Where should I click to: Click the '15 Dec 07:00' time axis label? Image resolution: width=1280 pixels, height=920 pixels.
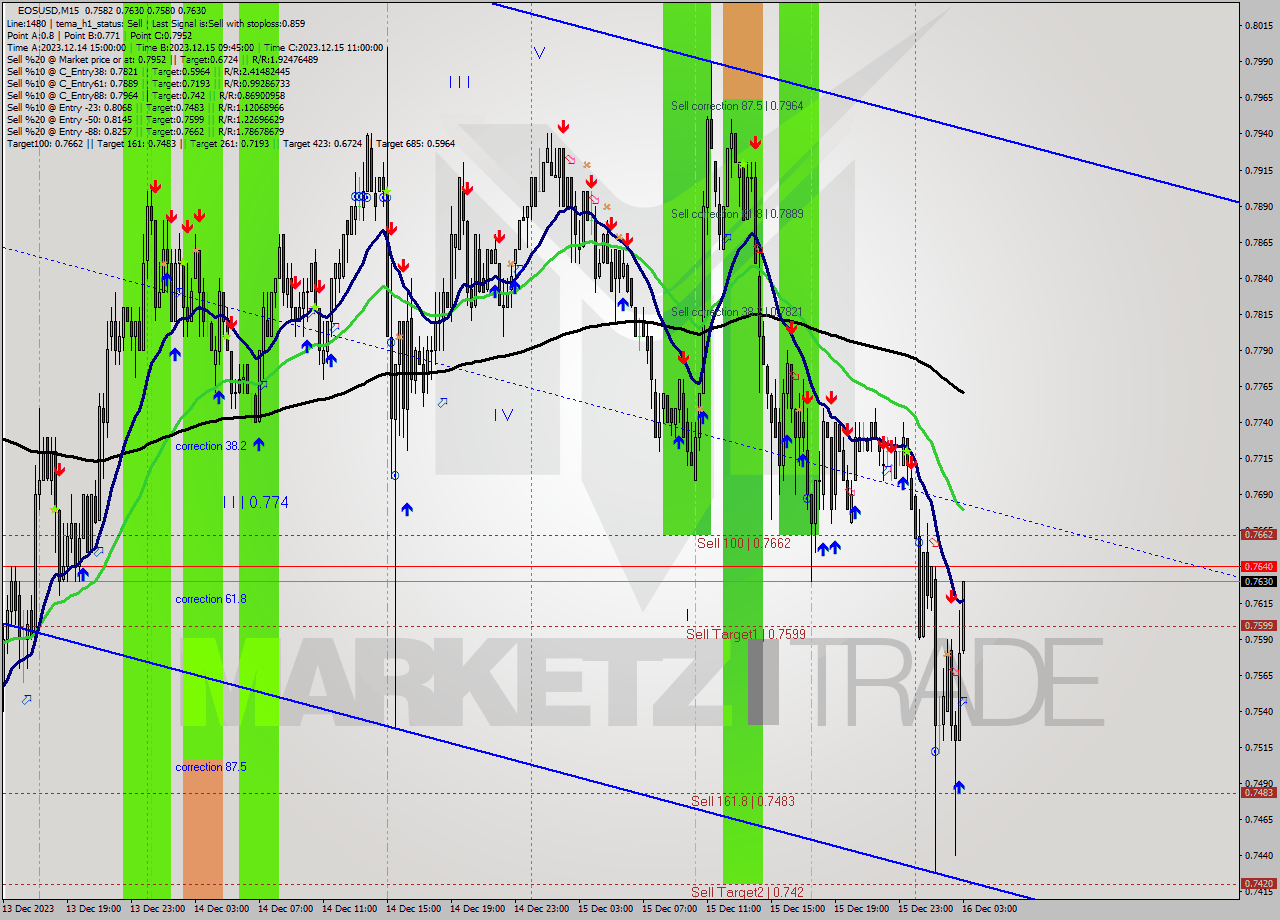pyautogui.click(x=669, y=909)
